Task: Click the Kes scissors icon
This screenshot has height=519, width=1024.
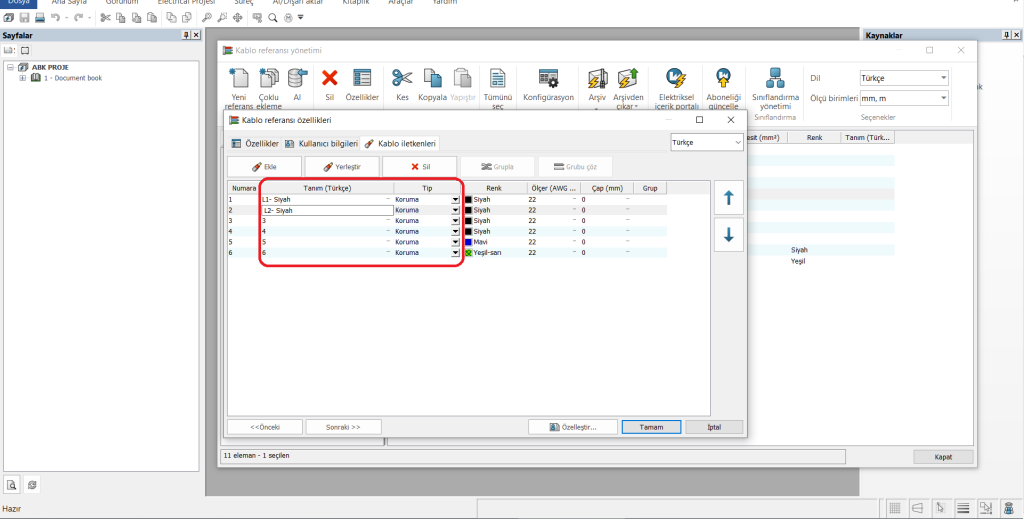Action: [402, 79]
